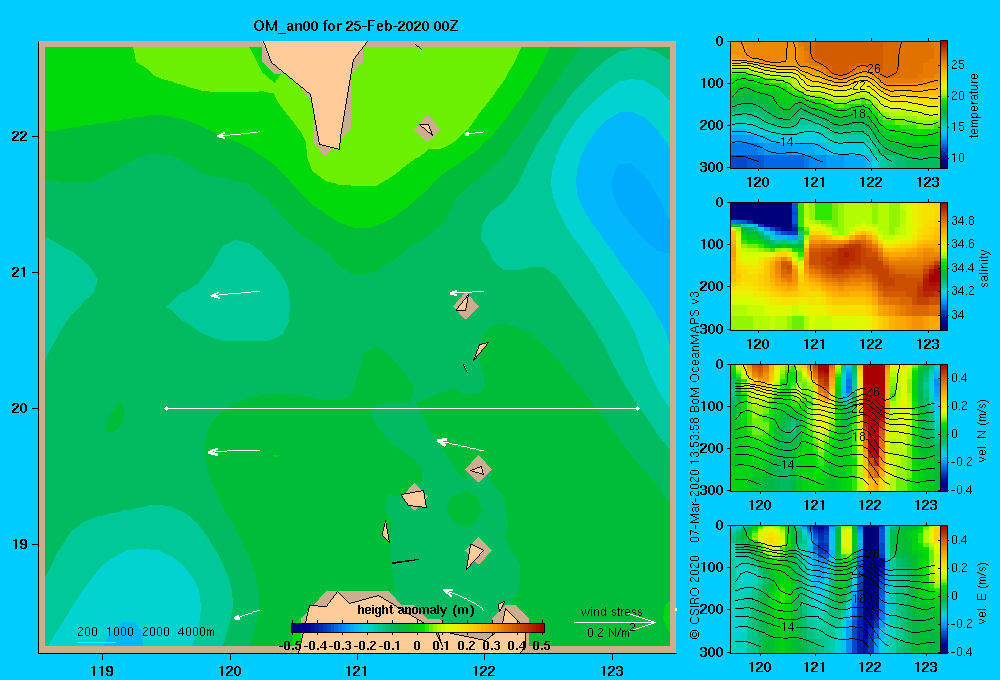Click the 100 depth label on salinity panel

click(711, 244)
